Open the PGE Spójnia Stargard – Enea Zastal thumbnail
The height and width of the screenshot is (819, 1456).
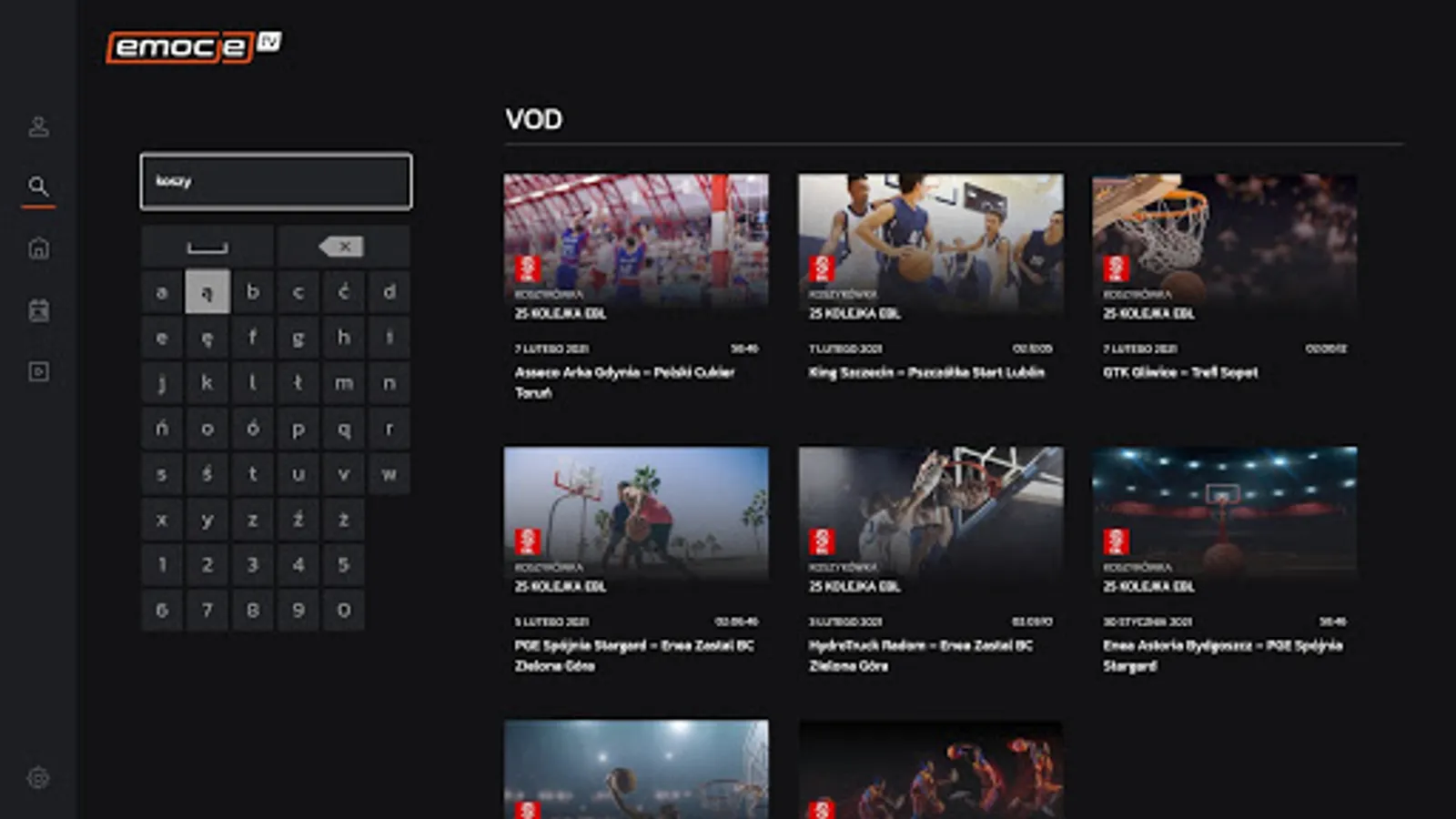click(636, 521)
